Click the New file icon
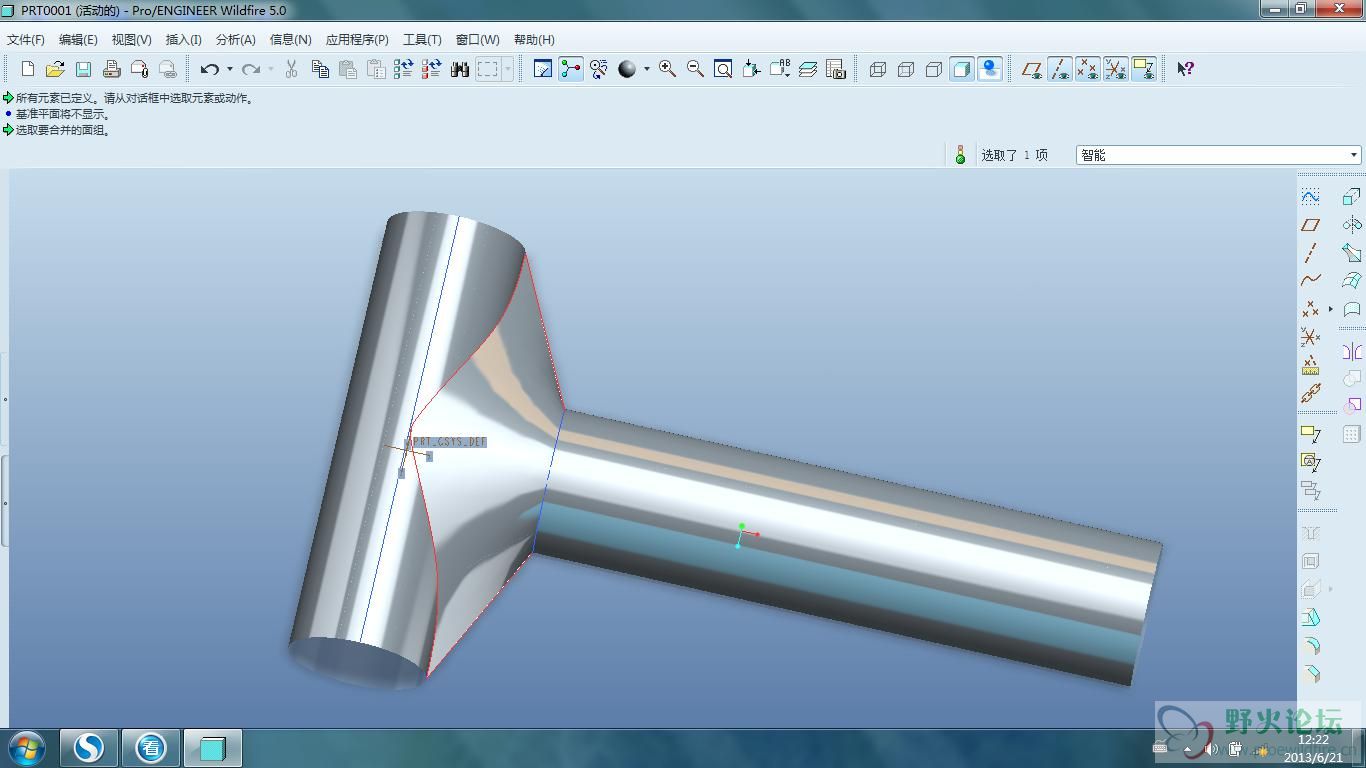 (x=28, y=69)
